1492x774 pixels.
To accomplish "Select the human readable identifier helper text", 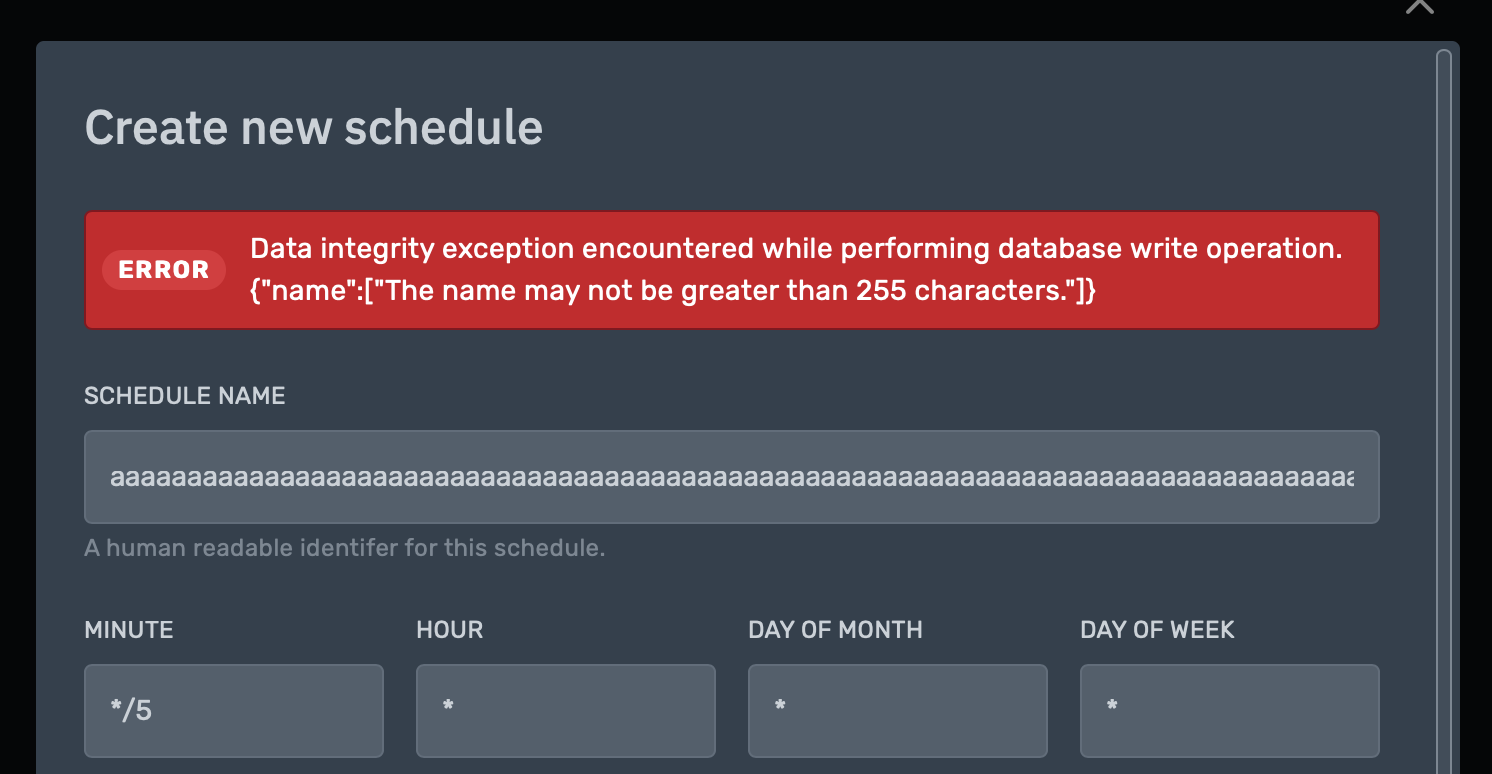I will (345, 547).
